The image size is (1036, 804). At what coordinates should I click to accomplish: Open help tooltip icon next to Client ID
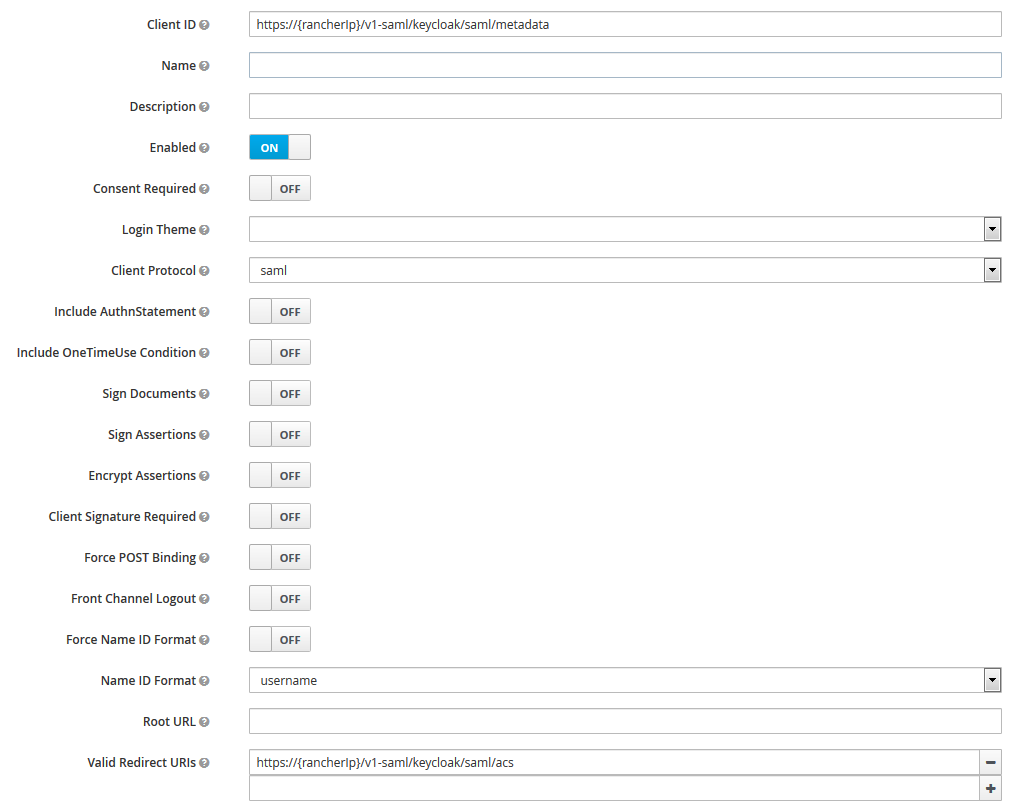tap(204, 25)
